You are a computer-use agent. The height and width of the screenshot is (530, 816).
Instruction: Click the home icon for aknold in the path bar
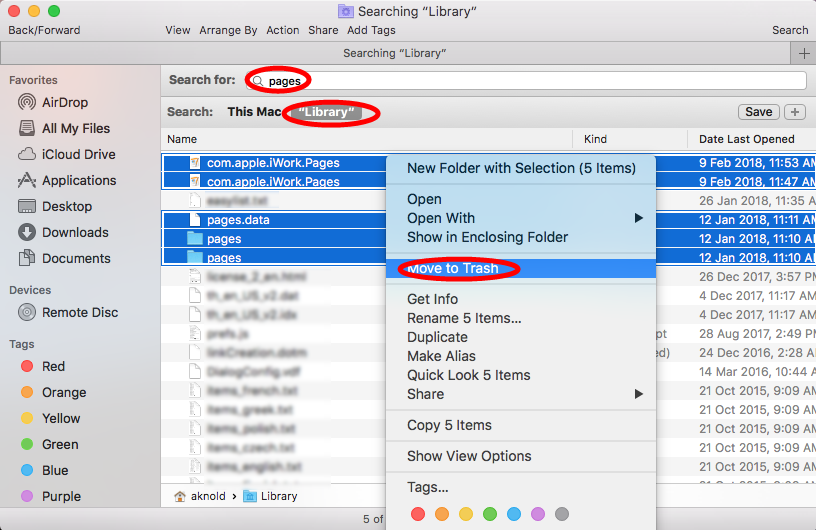click(x=180, y=496)
